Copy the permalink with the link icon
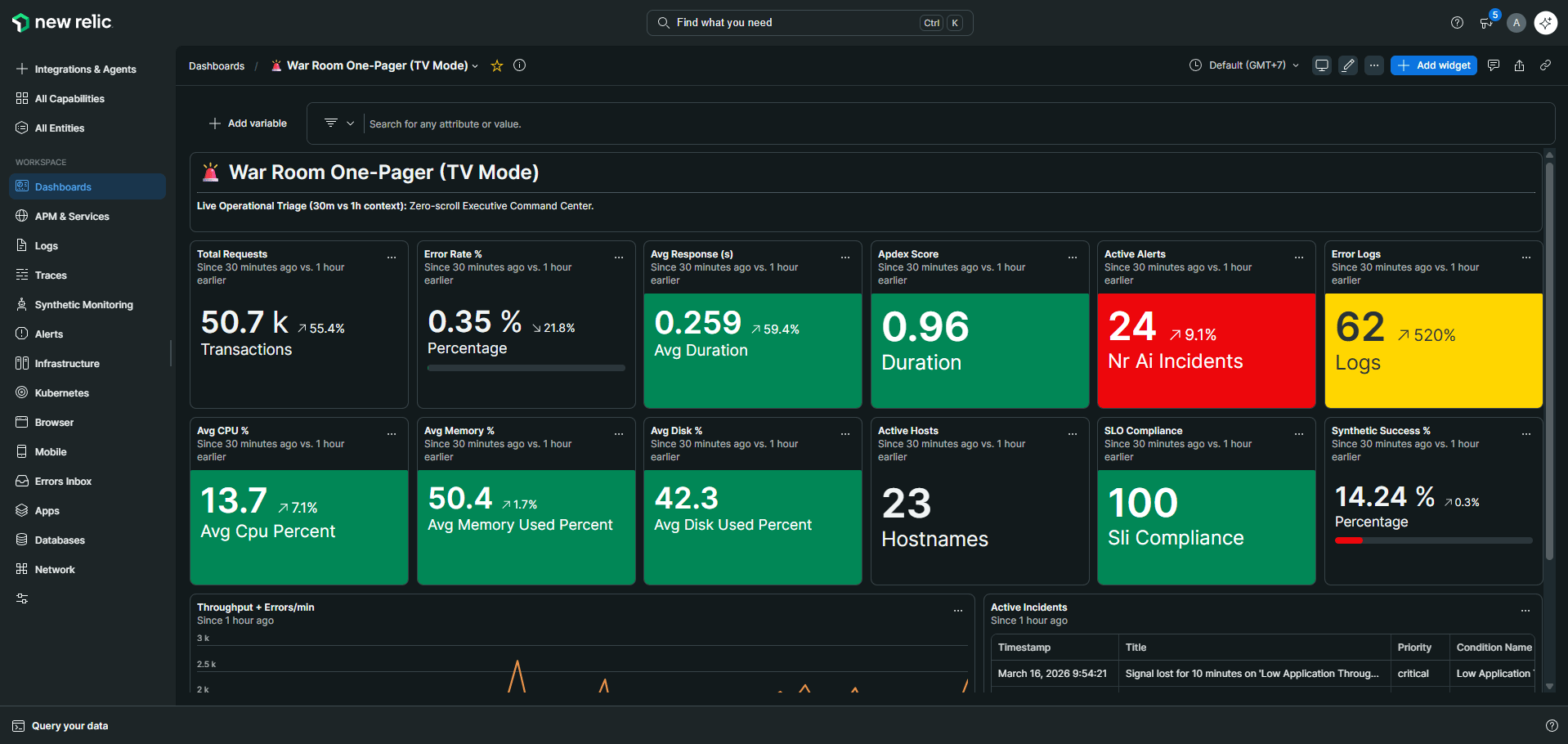Screen dimensions: 1568x744 [x=1545, y=65]
